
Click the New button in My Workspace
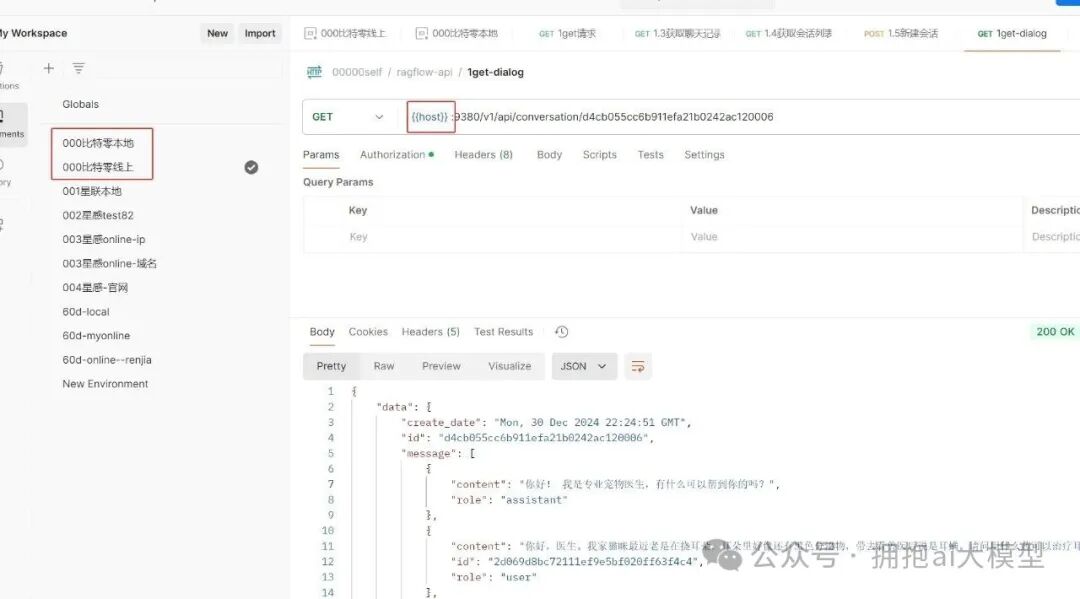coord(217,32)
